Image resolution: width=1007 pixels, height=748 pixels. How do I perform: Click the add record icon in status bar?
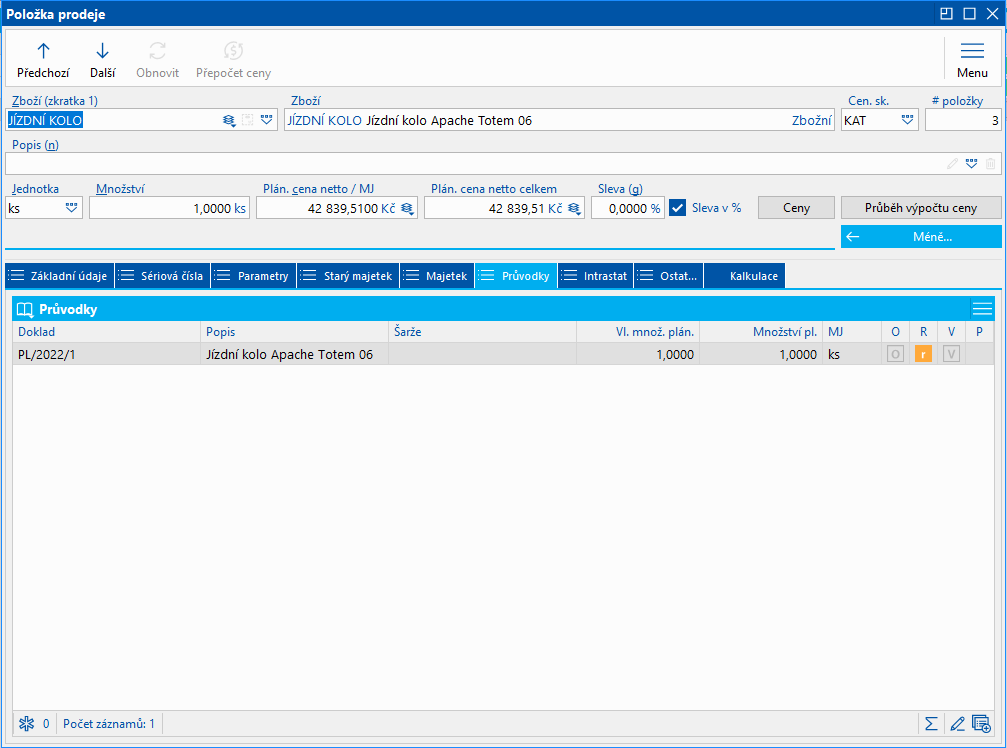click(x=981, y=724)
